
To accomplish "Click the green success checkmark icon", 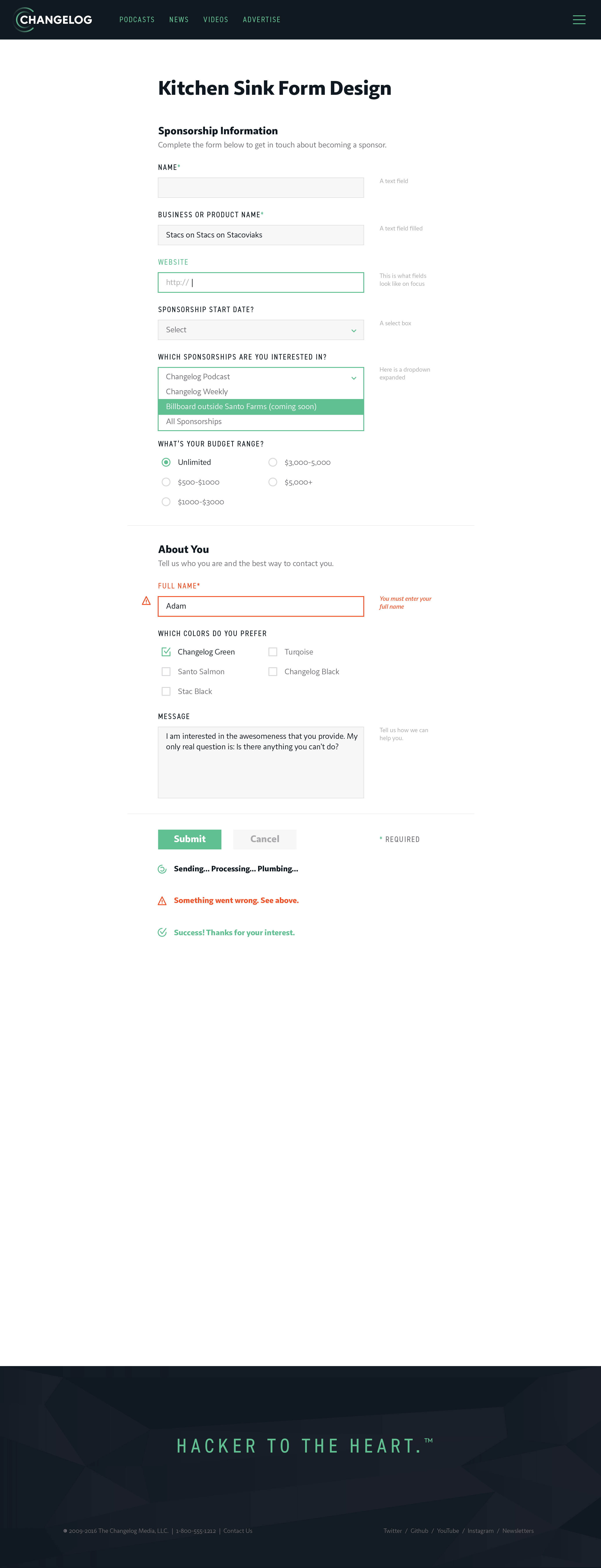I will pyautogui.click(x=162, y=933).
